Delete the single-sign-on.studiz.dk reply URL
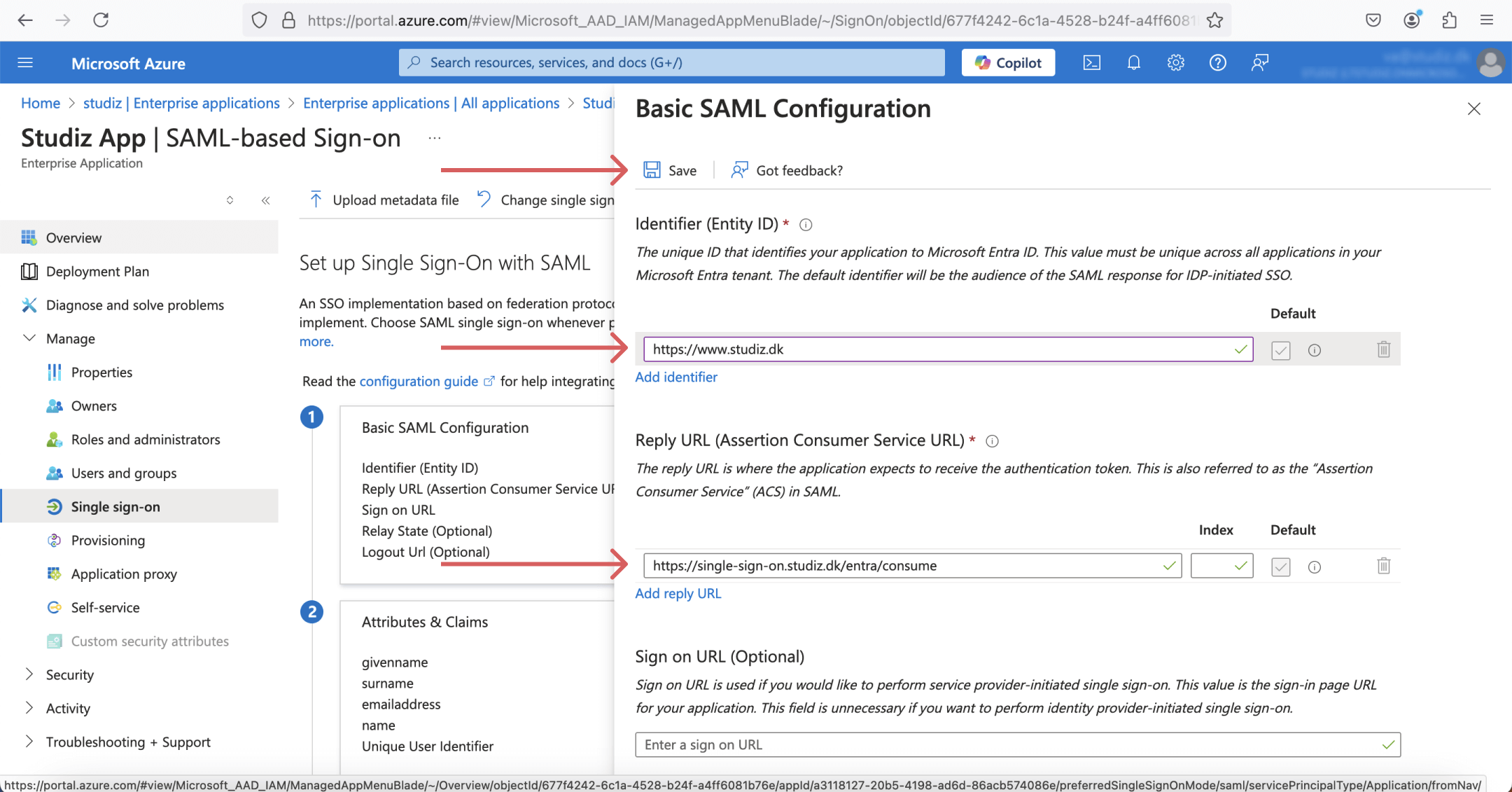1512x792 pixels. [x=1383, y=566]
